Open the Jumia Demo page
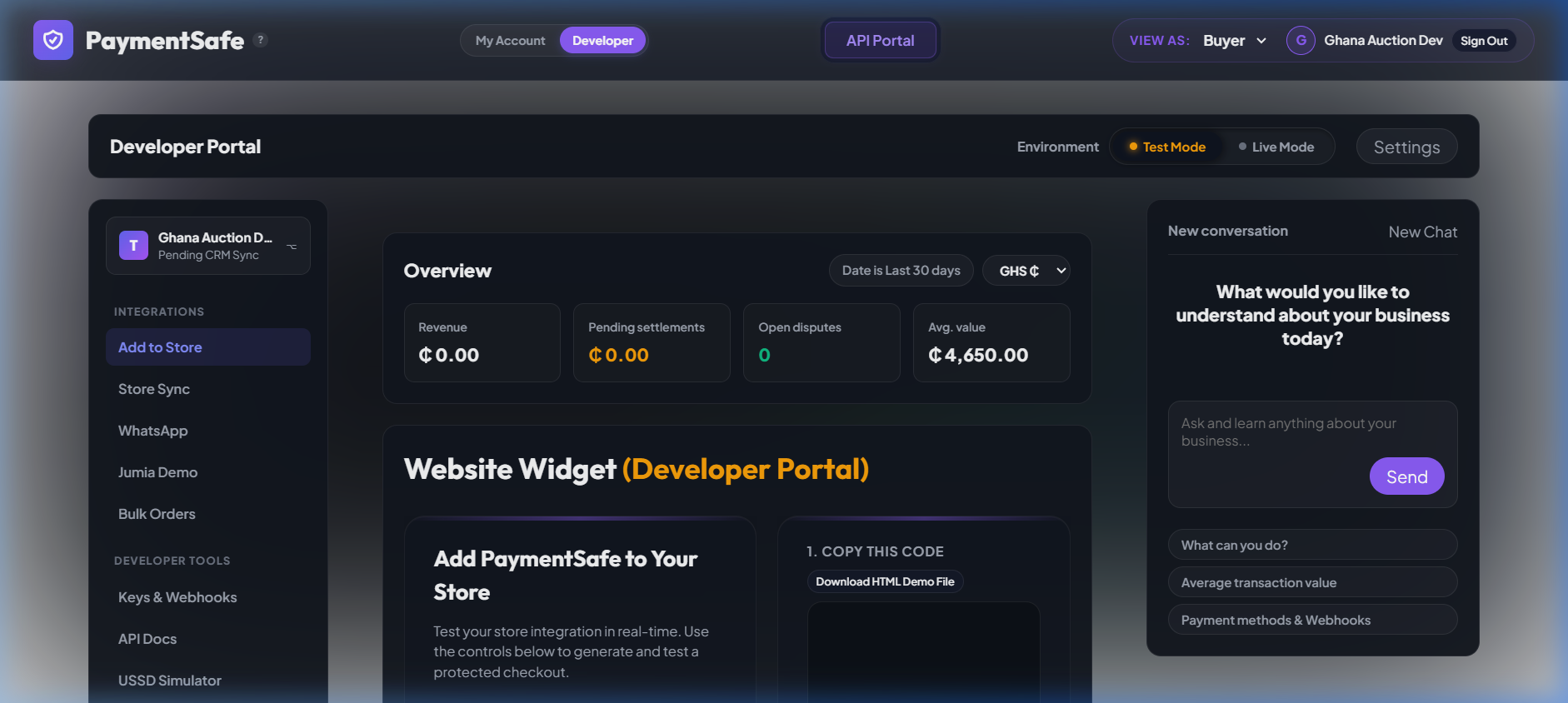The width and height of the screenshot is (1568, 703). [208, 472]
